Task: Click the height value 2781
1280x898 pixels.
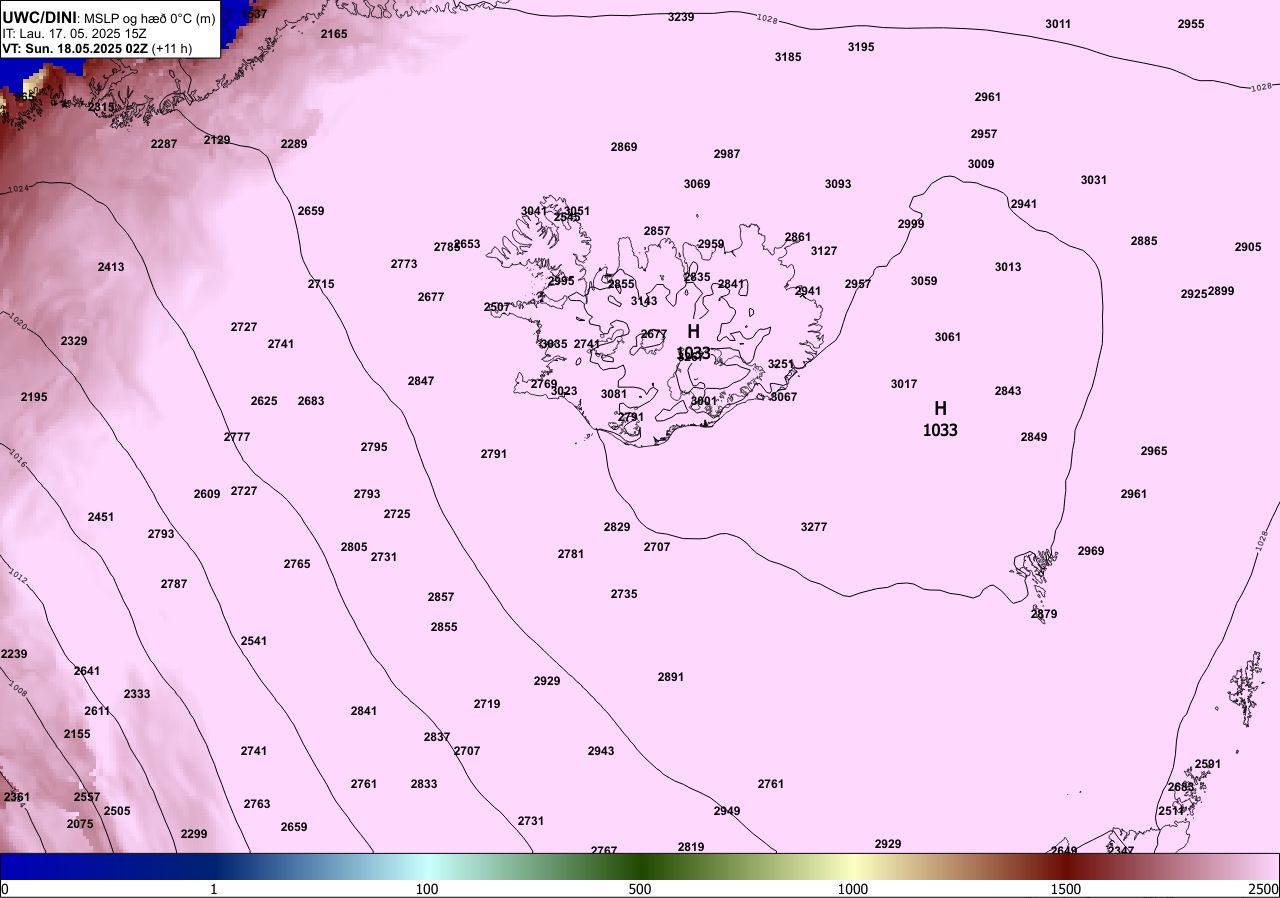Action: pyautogui.click(x=571, y=554)
